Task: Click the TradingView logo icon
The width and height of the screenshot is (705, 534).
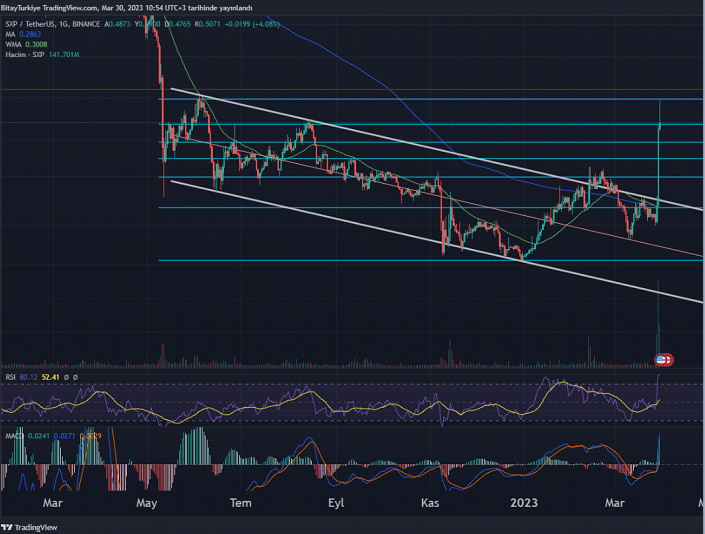Action: pos(7,527)
